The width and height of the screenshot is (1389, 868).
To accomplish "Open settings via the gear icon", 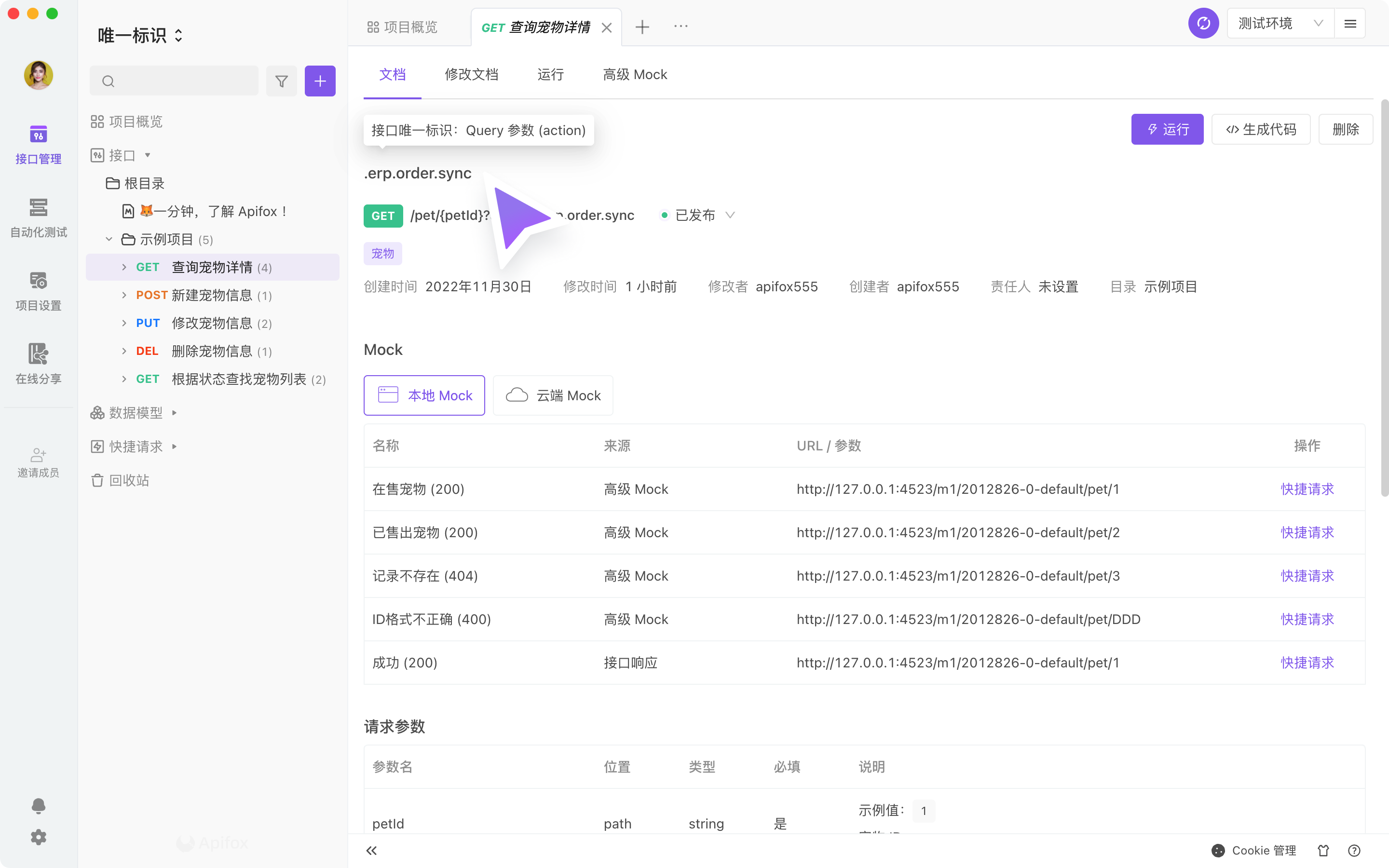I will (39, 837).
